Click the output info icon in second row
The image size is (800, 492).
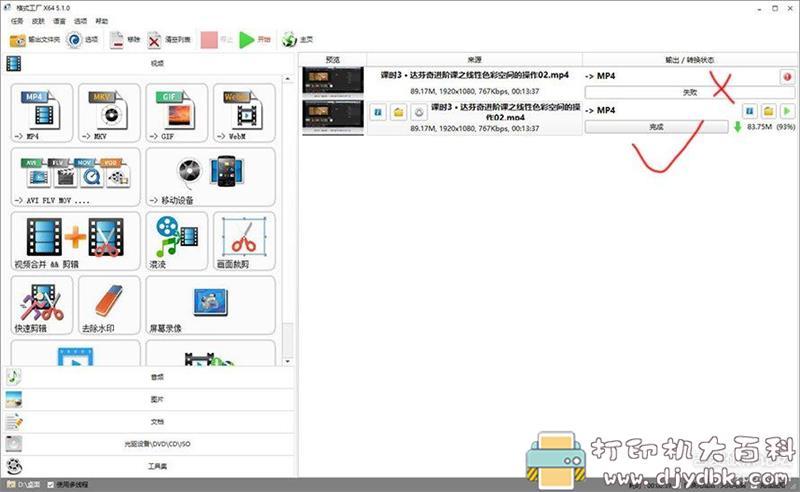tap(749, 111)
